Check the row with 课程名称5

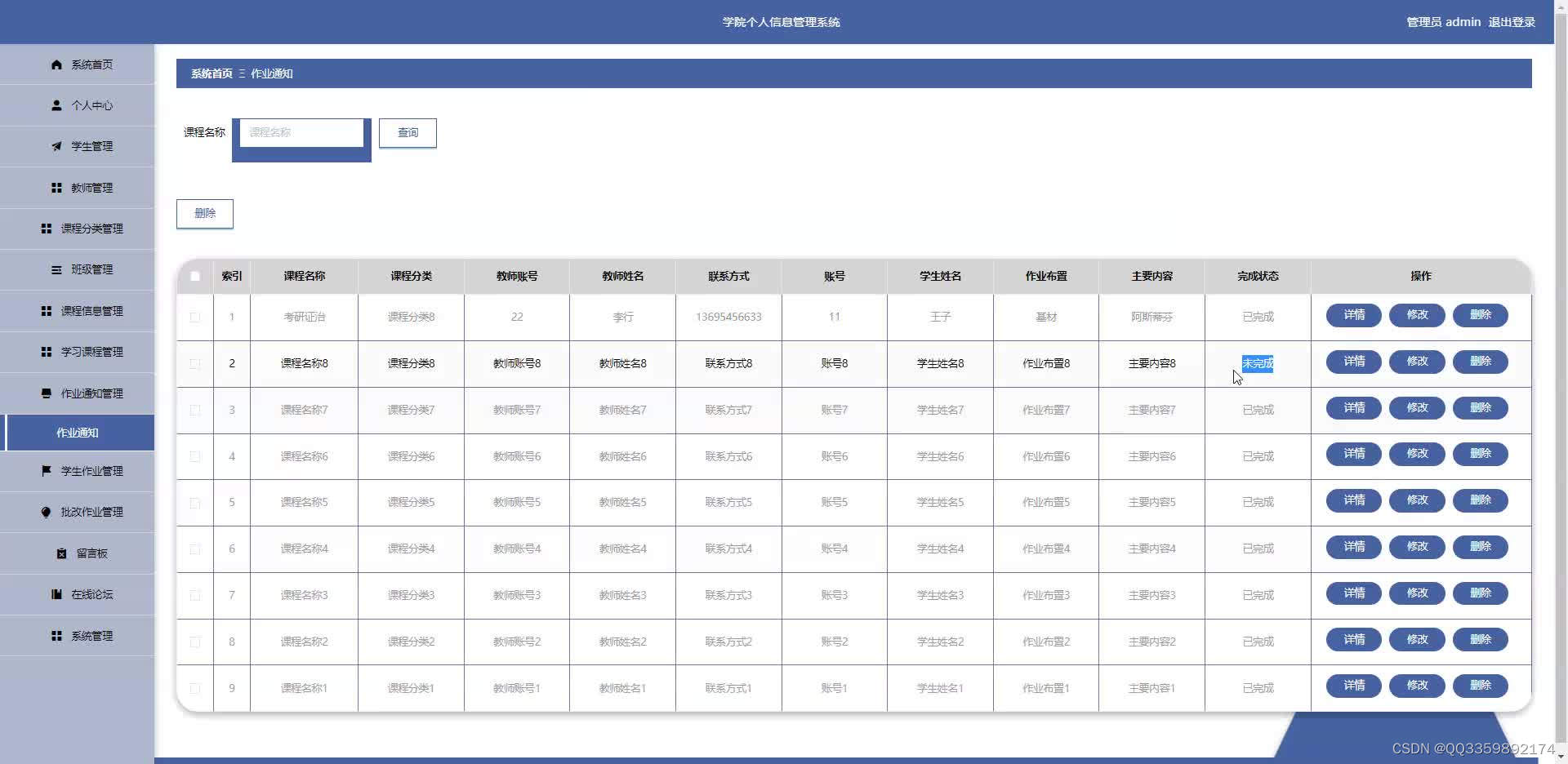[195, 503]
